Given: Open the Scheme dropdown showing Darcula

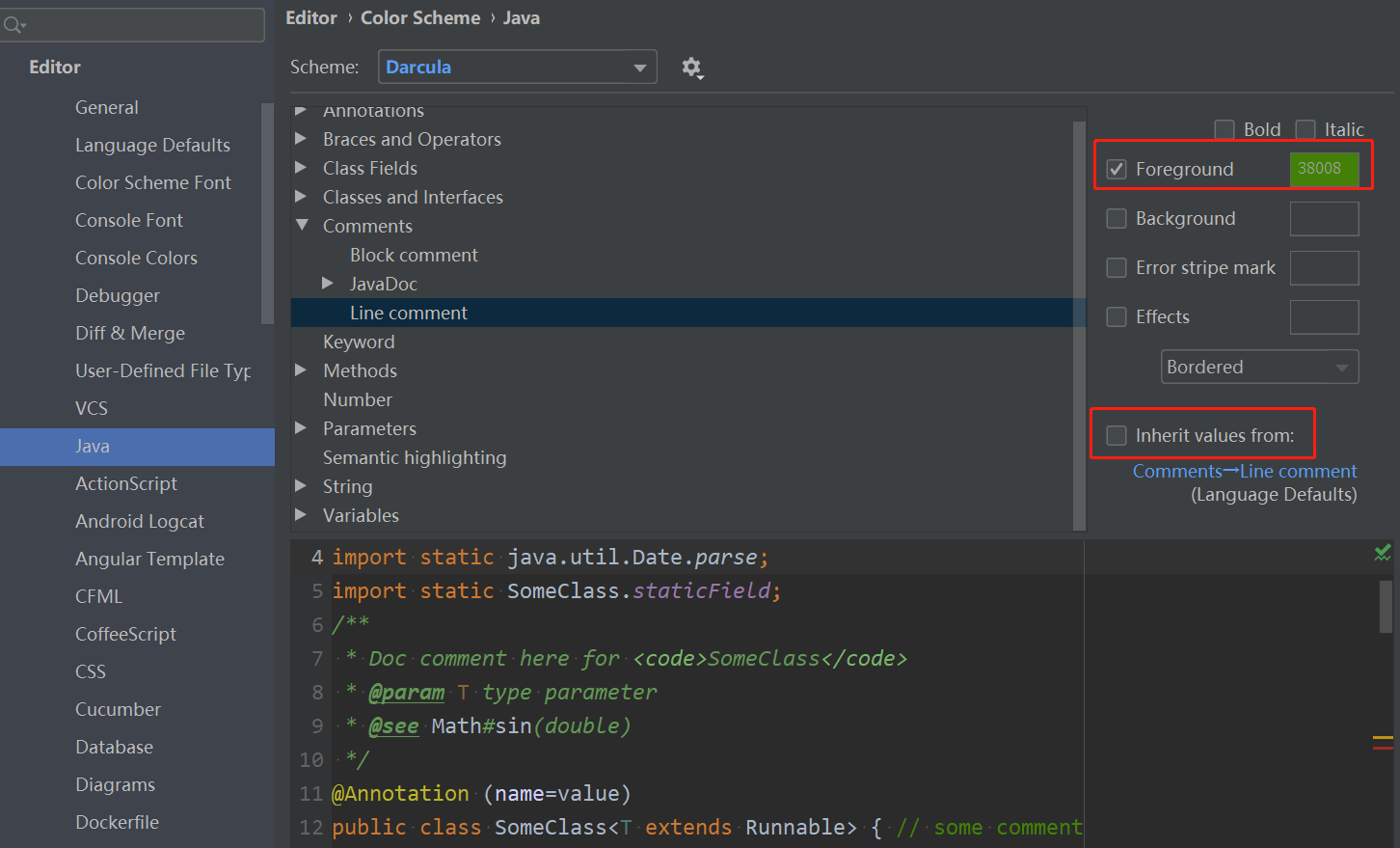Looking at the screenshot, I should pyautogui.click(x=518, y=67).
